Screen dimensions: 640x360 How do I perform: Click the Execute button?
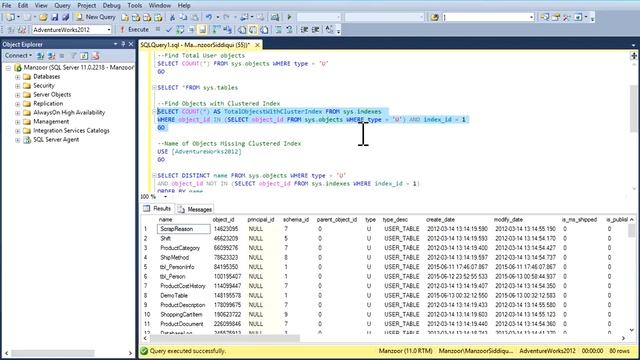pyautogui.click(x=134, y=29)
